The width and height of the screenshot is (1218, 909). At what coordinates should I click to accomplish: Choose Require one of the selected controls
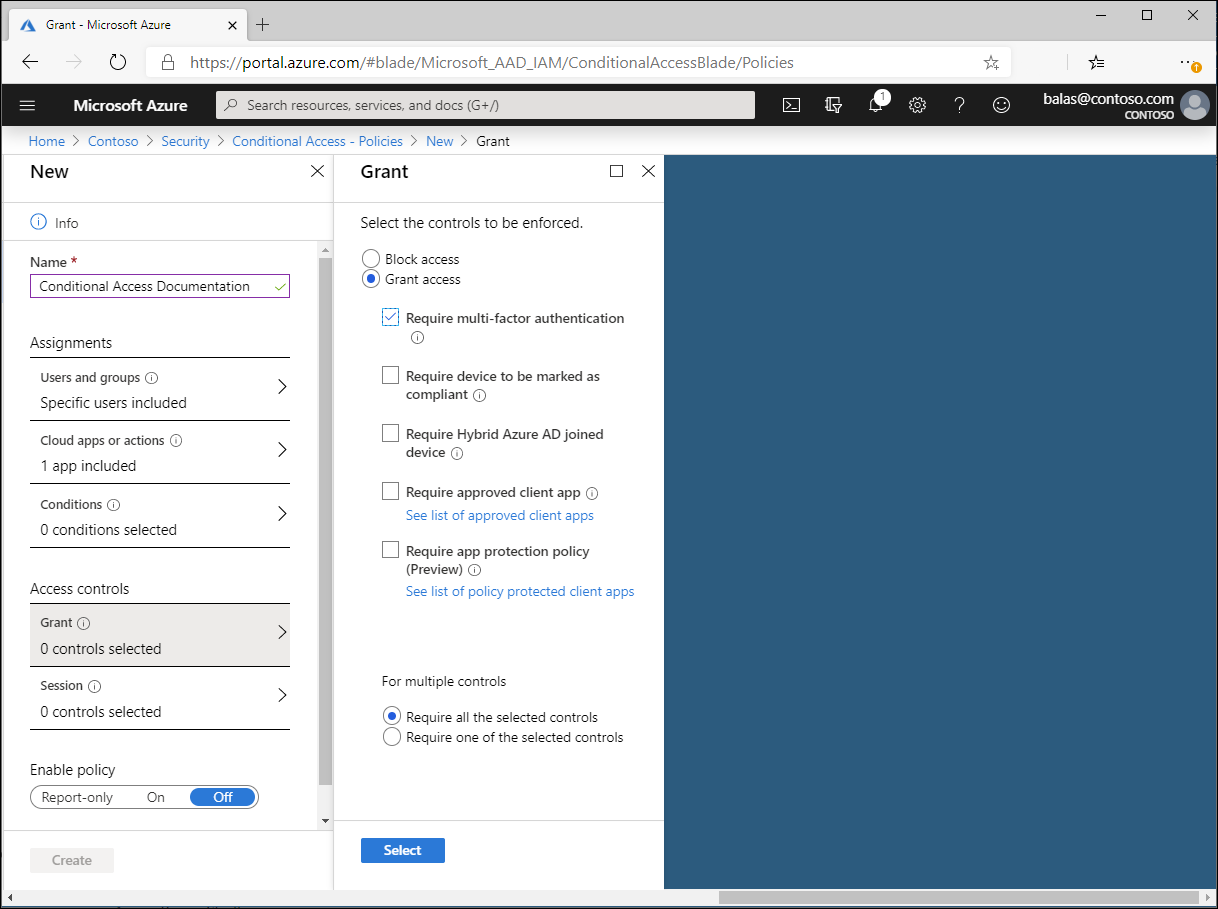393,737
